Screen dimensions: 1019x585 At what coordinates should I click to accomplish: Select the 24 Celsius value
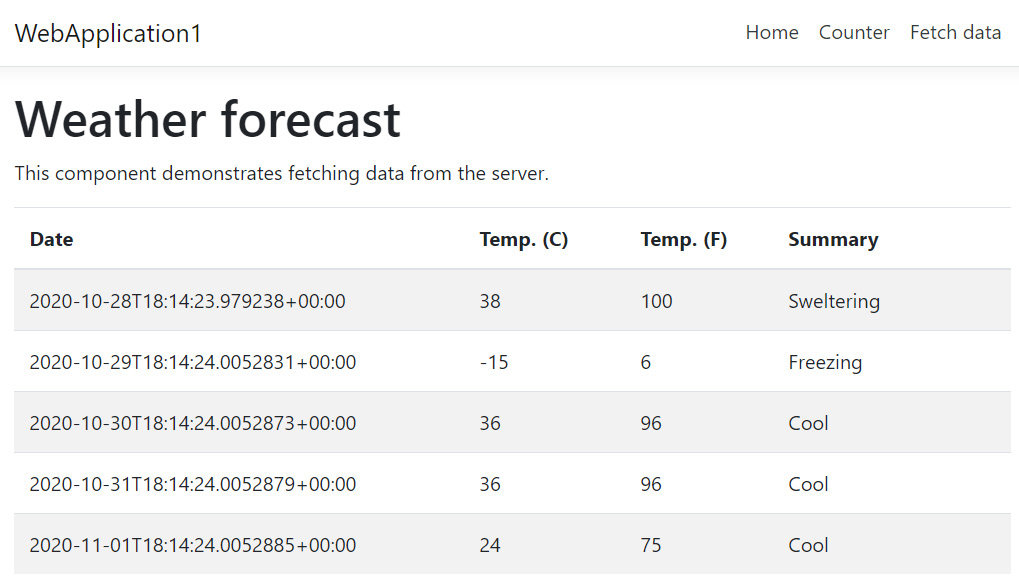click(x=490, y=545)
